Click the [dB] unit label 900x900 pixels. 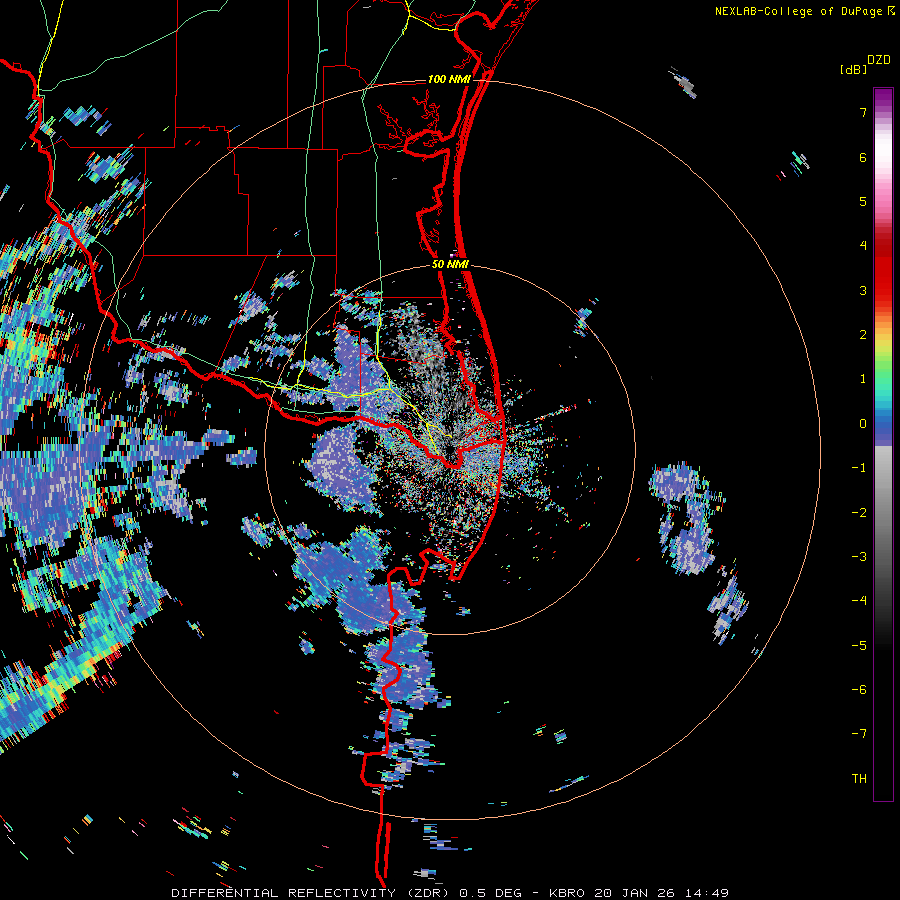(x=853, y=69)
